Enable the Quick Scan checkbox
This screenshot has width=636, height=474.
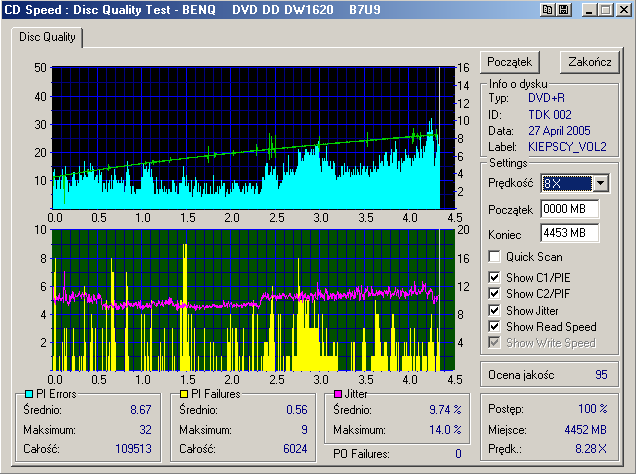pyautogui.click(x=494, y=257)
